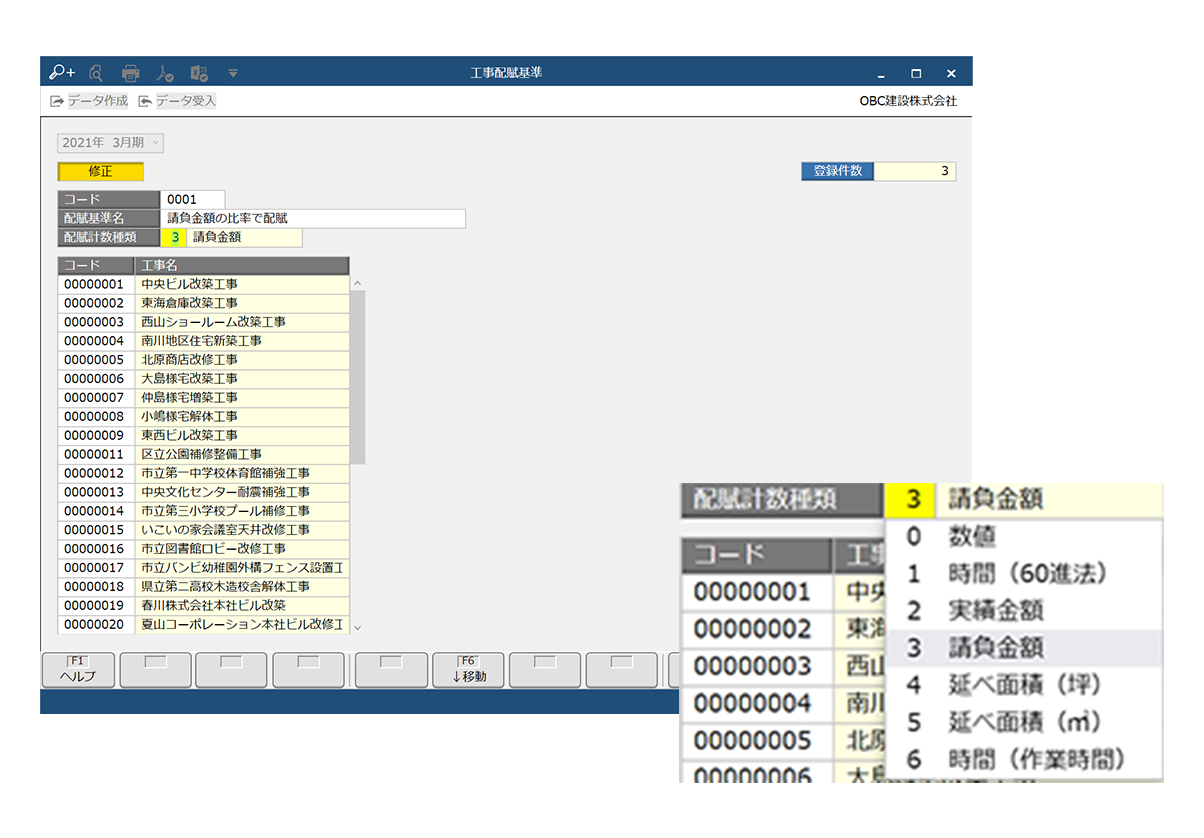Image resolution: width=1204 pixels, height=838 pixels.
Task: Click the 配賦基準名 text field
Action: (x=313, y=218)
